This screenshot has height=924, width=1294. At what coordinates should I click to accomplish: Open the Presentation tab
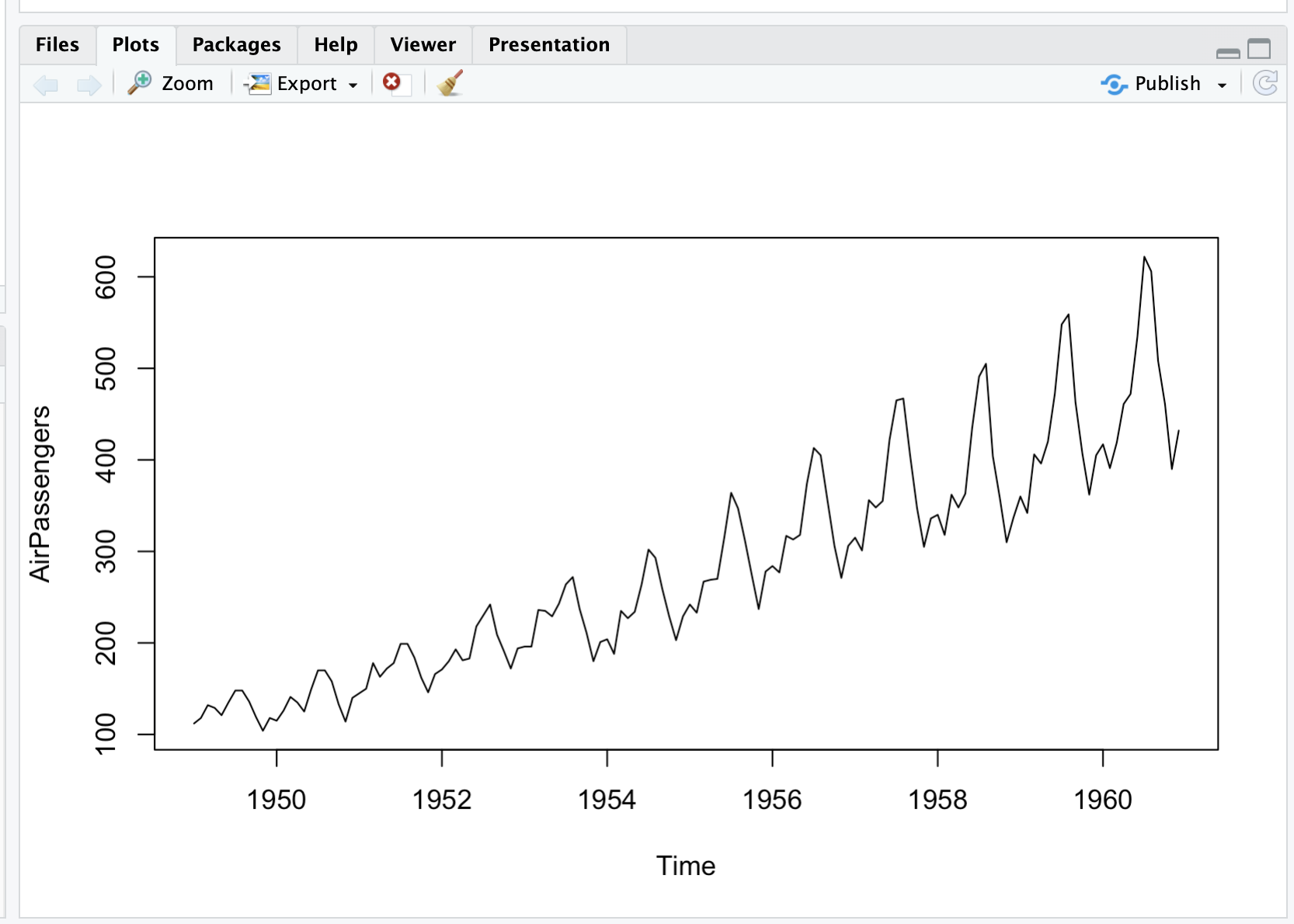pos(548,45)
